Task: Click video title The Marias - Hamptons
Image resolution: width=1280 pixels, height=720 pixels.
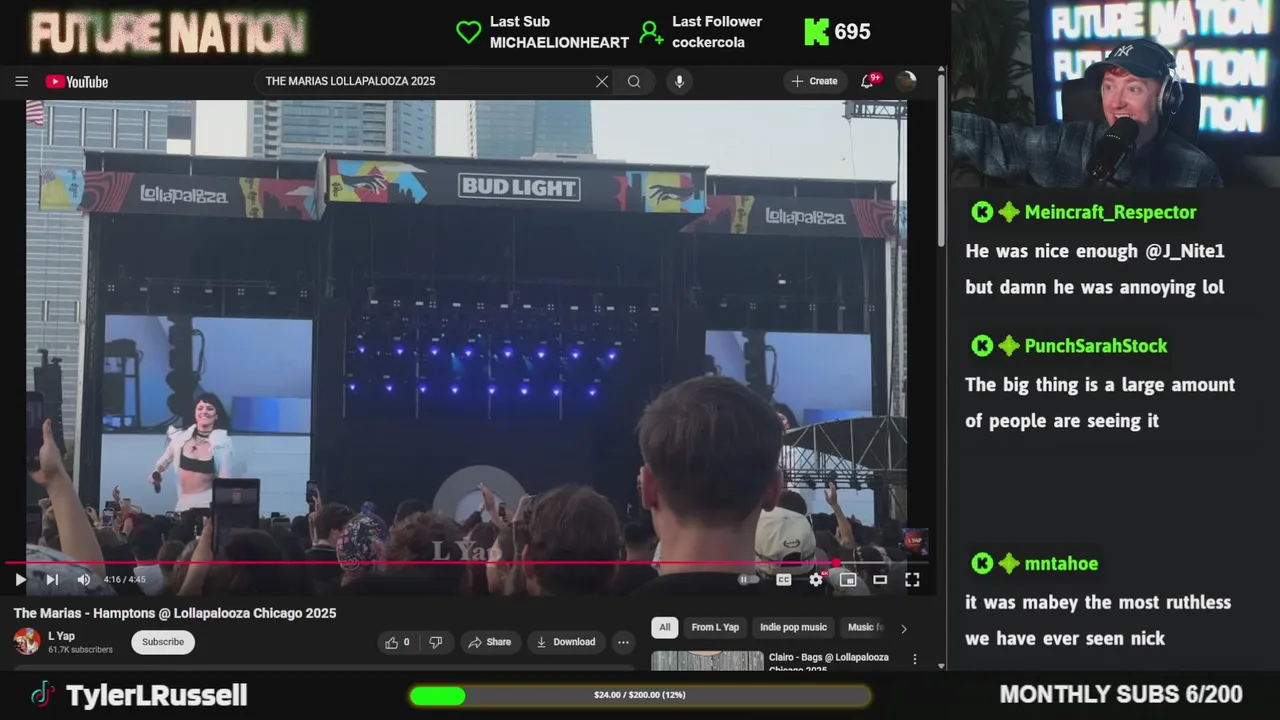Action: 175,613
